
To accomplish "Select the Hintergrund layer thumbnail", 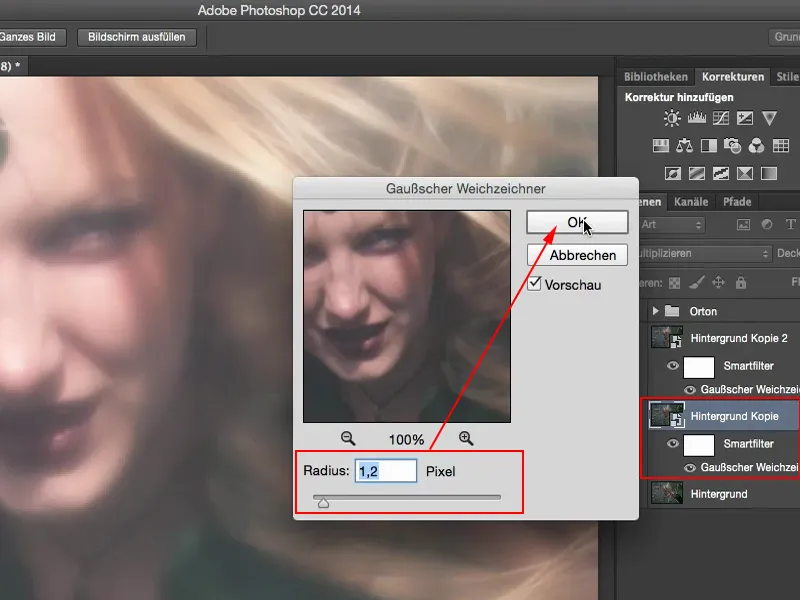I will [667, 493].
